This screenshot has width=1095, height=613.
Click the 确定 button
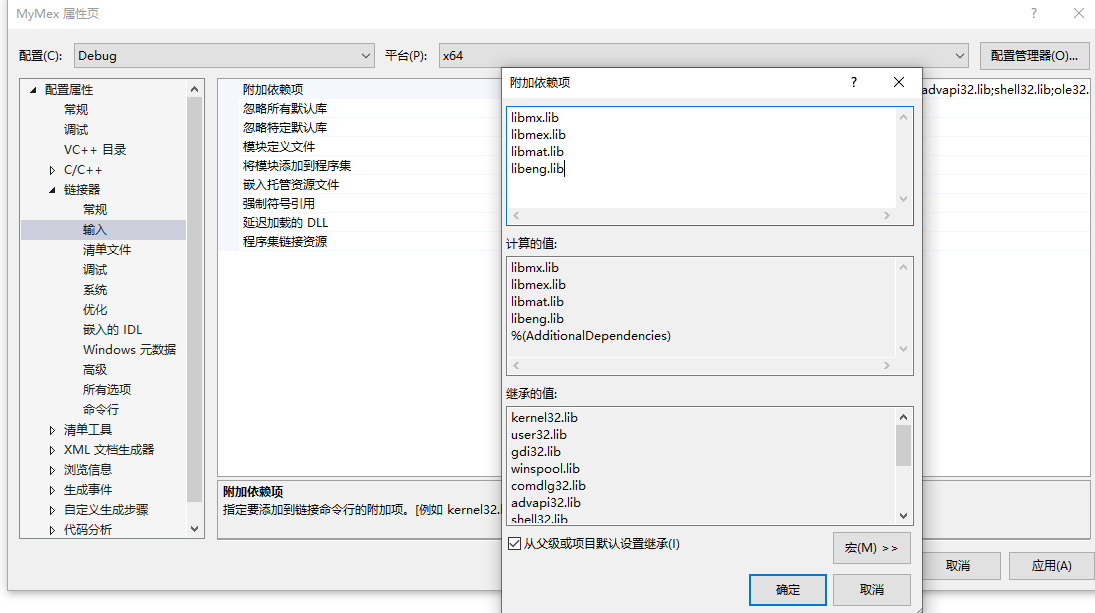787,589
